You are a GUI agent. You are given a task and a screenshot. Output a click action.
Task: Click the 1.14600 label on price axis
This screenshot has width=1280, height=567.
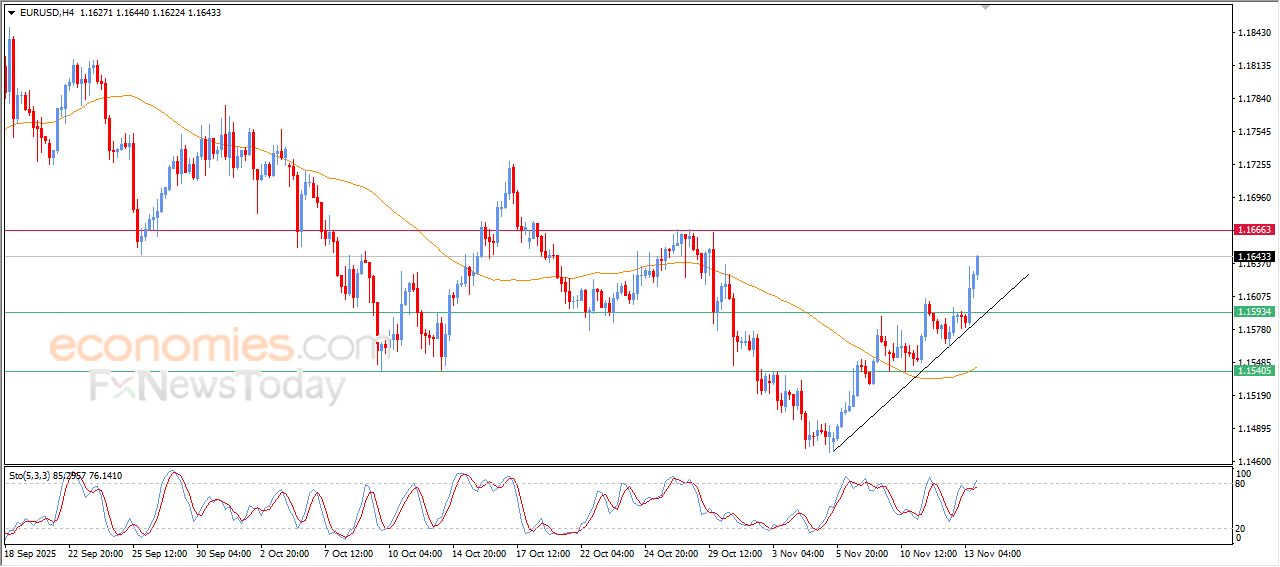tap(1254, 462)
